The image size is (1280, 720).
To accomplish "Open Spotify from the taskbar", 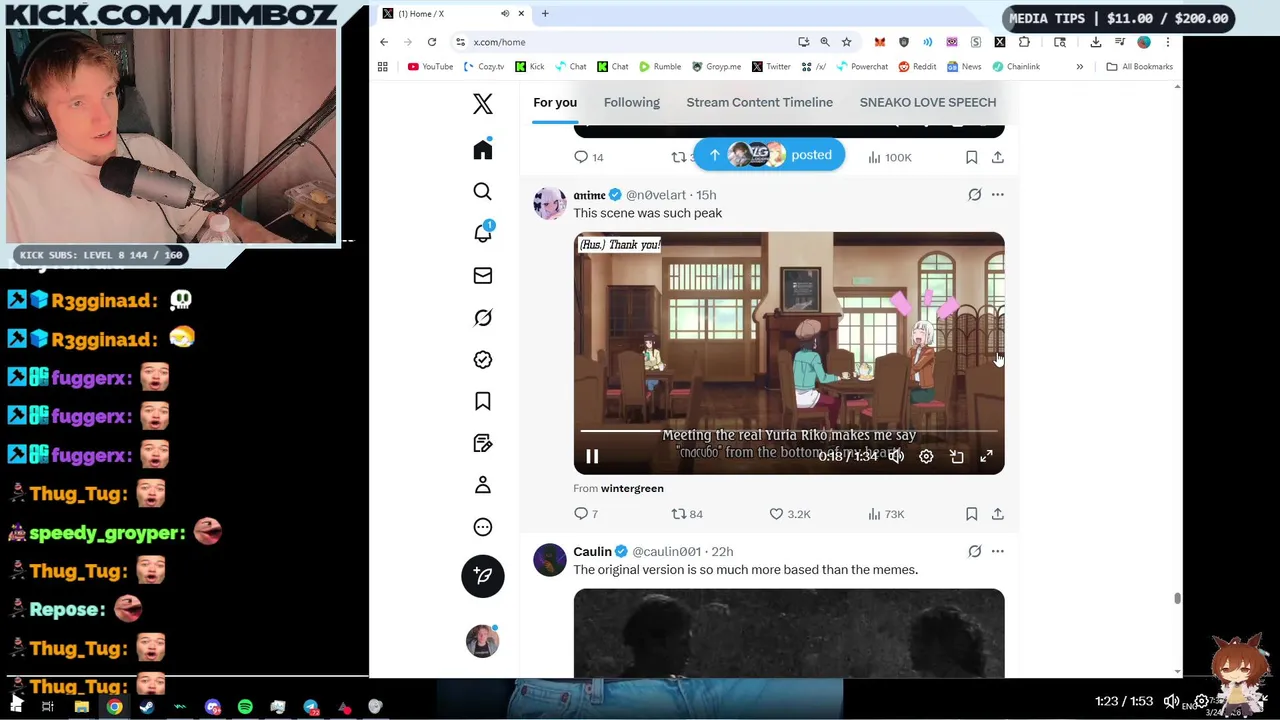I will pos(245,707).
